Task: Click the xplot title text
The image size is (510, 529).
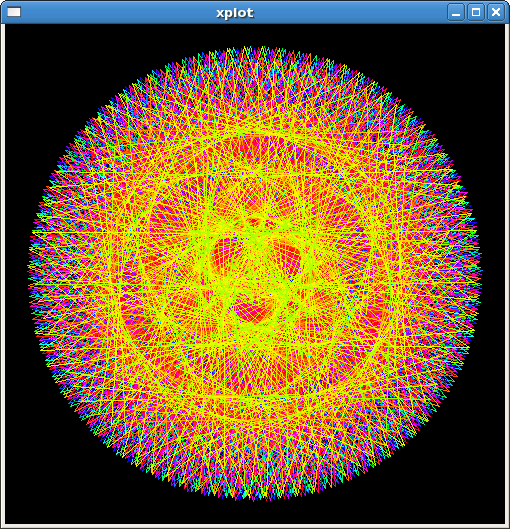Action: [x=235, y=13]
